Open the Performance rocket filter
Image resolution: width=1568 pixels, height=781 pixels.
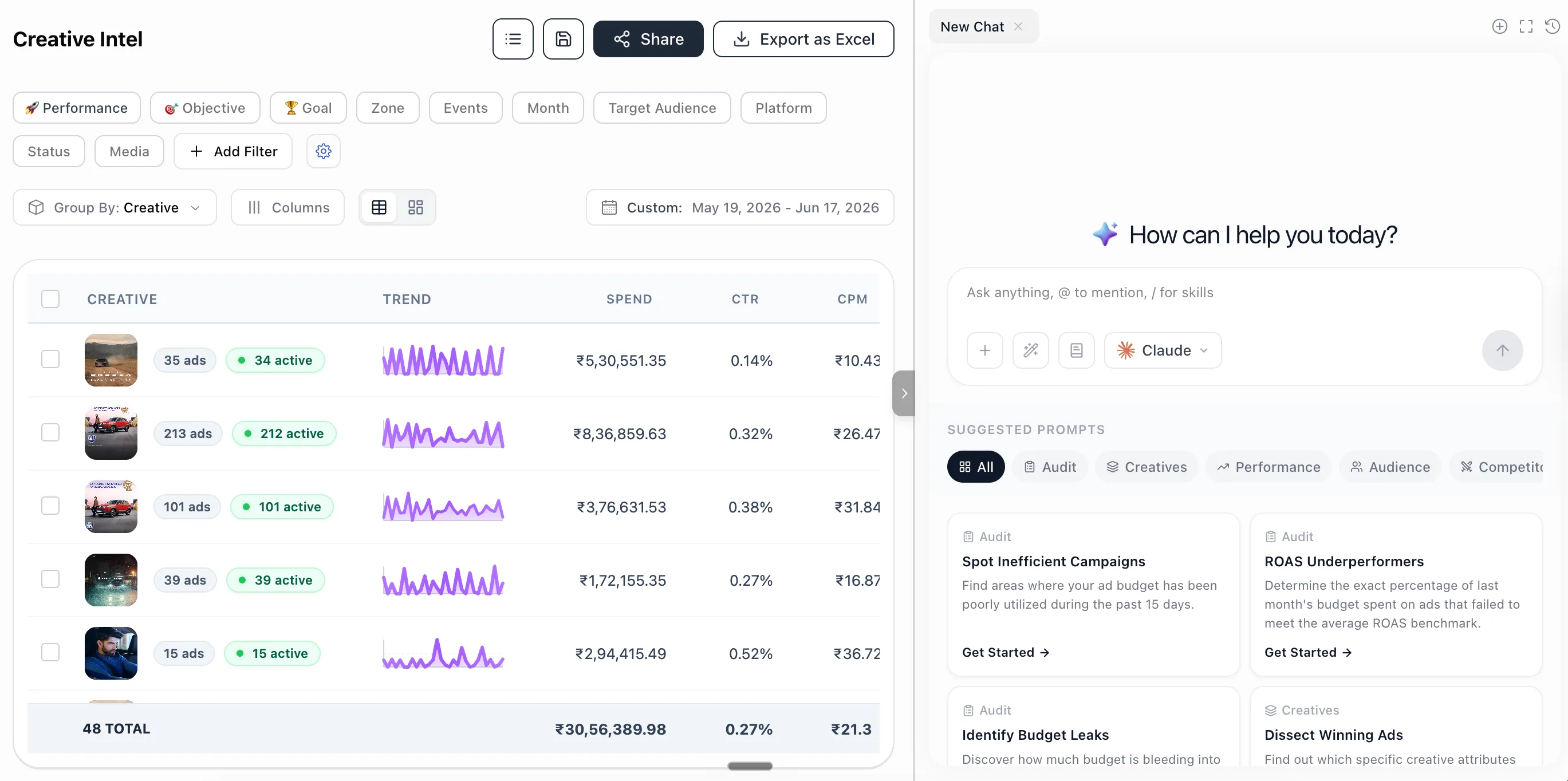click(x=77, y=108)
